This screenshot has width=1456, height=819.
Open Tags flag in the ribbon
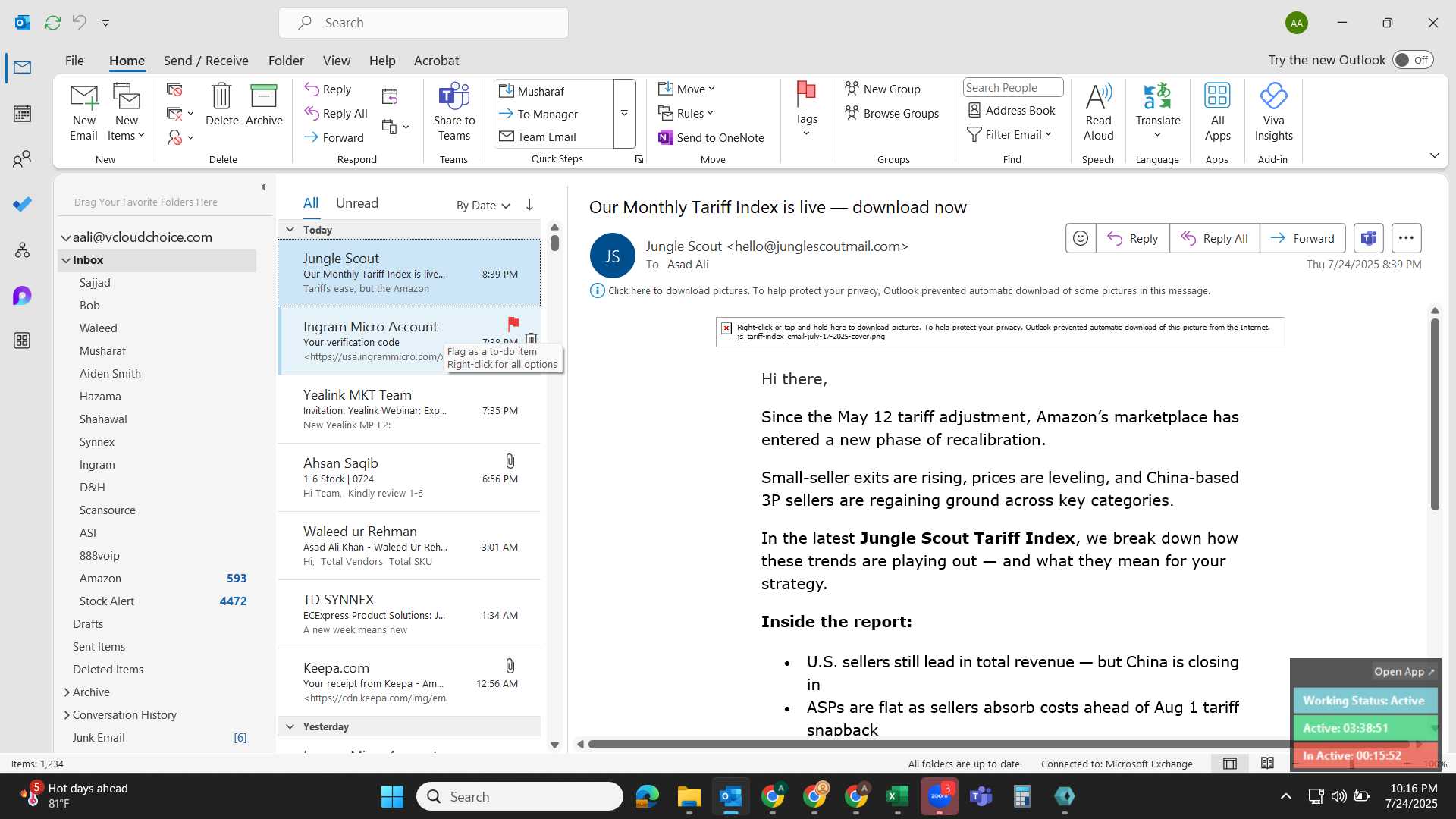[x=806, y=110]
